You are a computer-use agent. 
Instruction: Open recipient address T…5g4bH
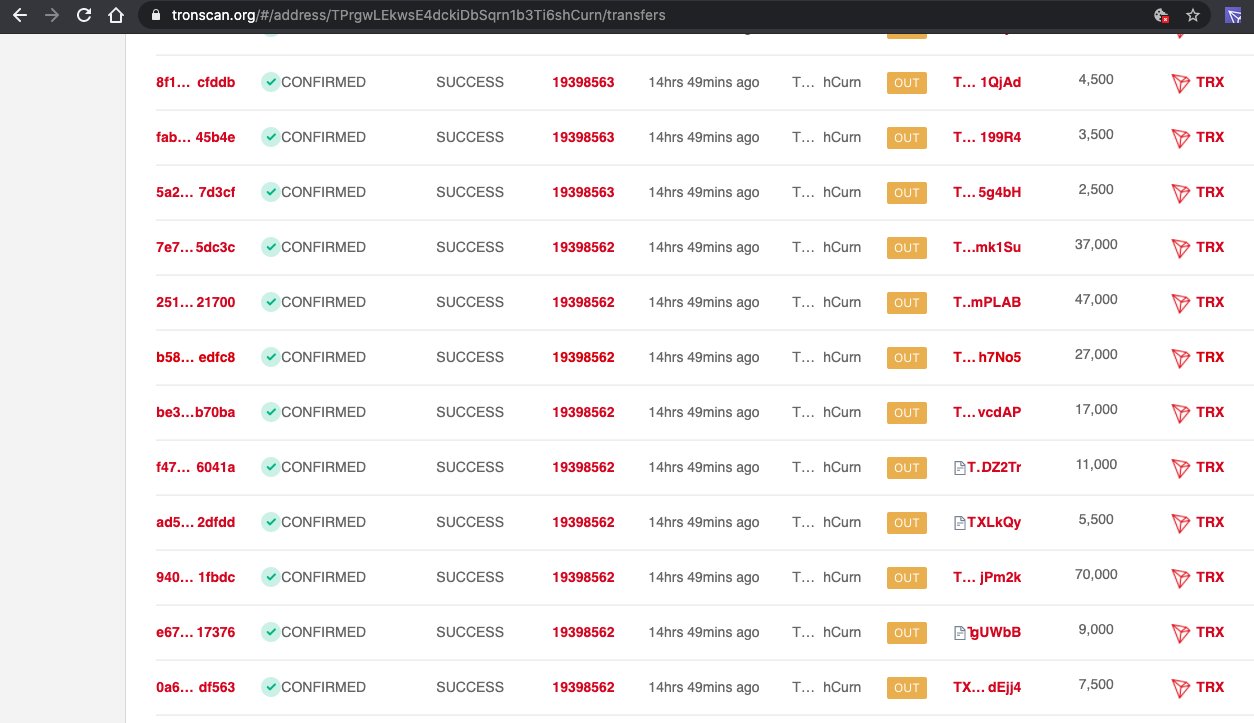coord(987,192)
